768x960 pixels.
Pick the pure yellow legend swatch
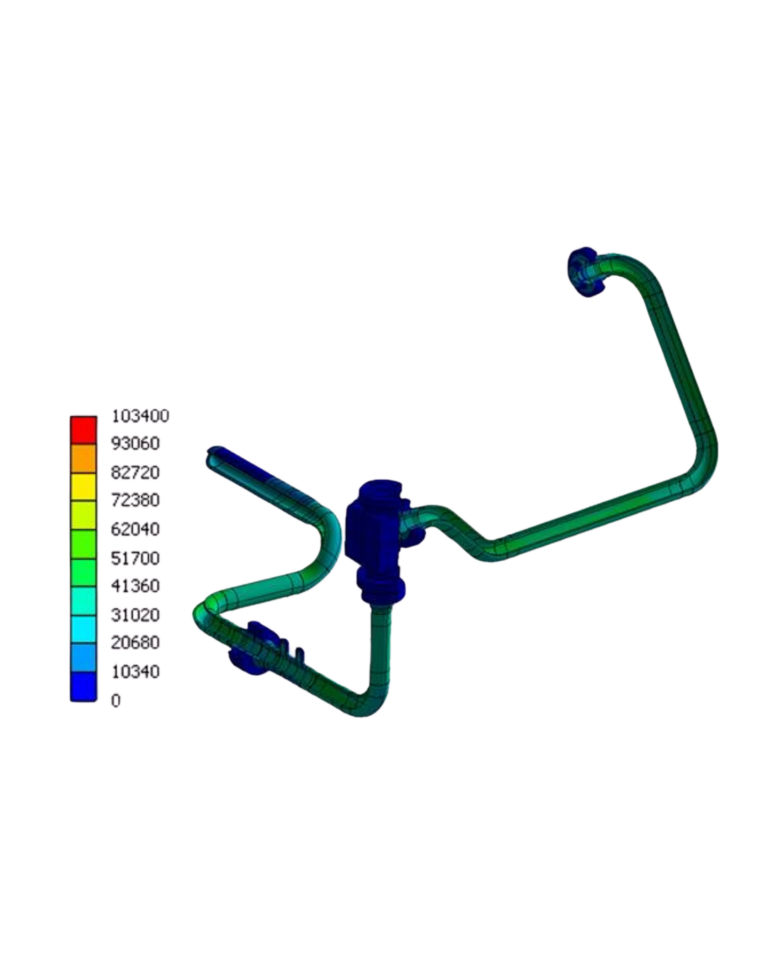(83, 486)
